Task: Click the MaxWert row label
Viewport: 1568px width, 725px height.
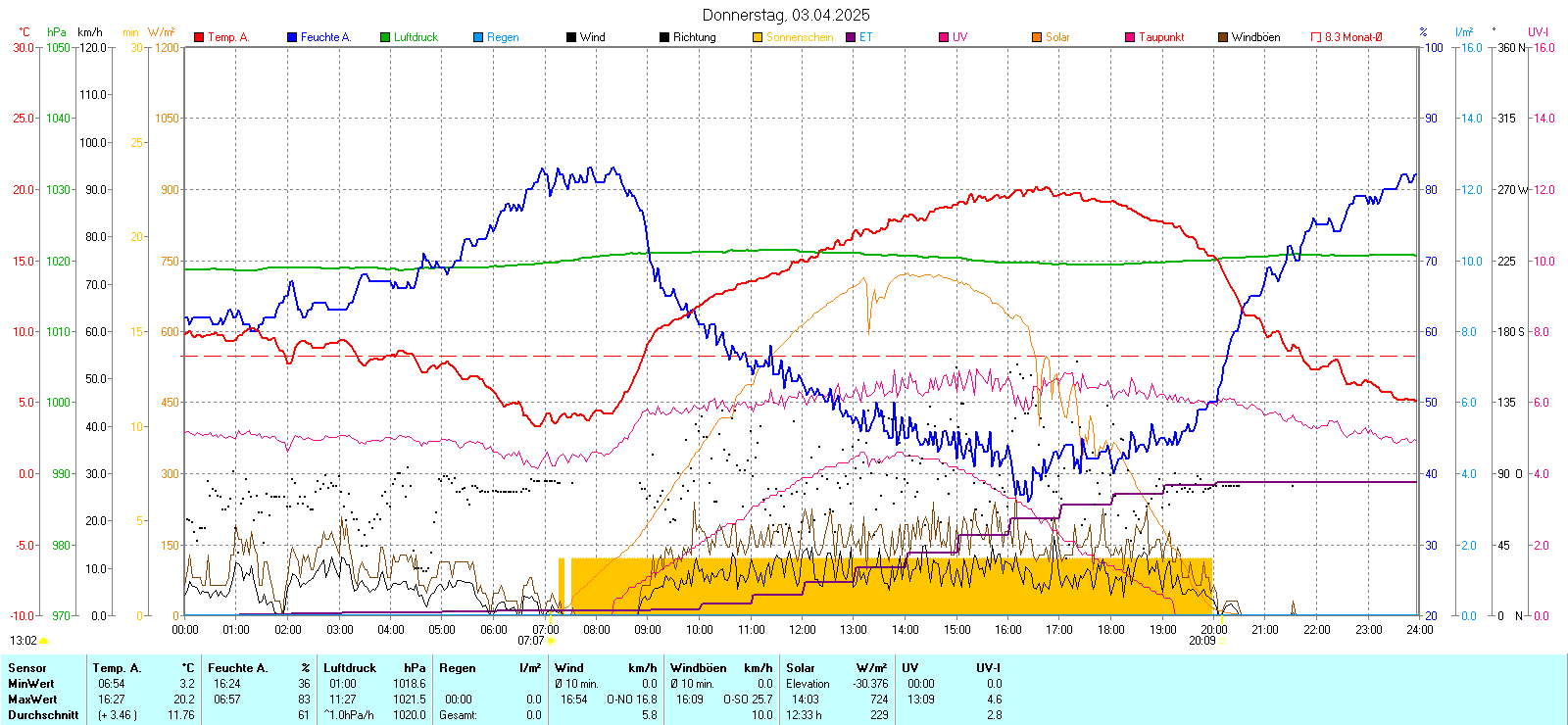Action: [32, 700]
